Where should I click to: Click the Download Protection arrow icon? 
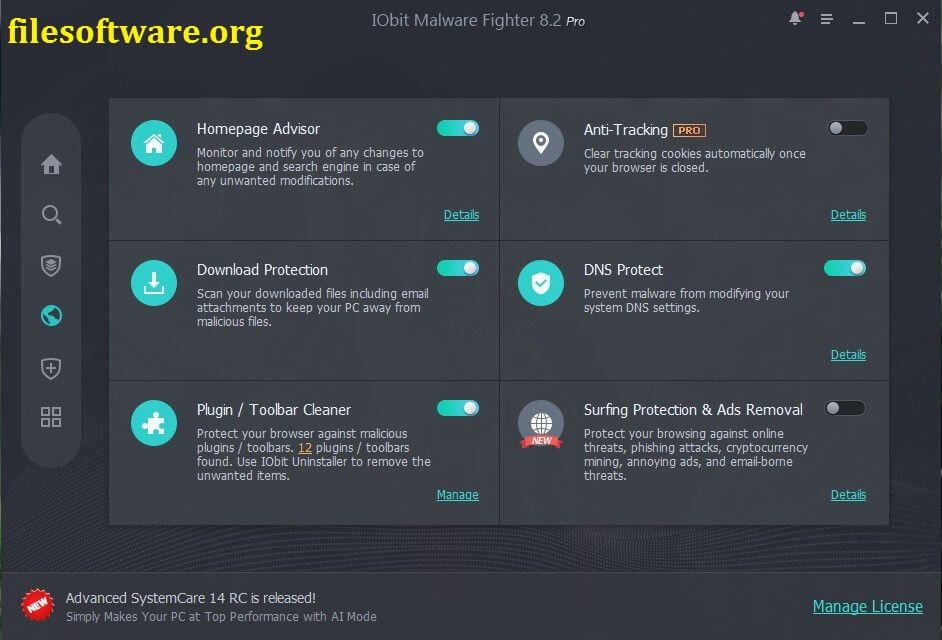154,283
